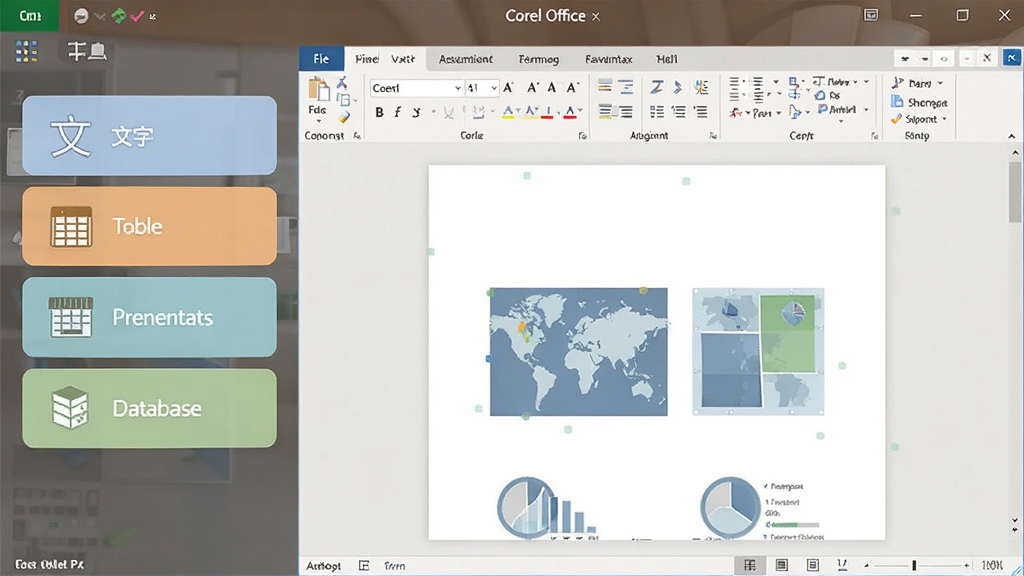
Task: Click the highlighted table view status icon
Action: click(750, 565)
